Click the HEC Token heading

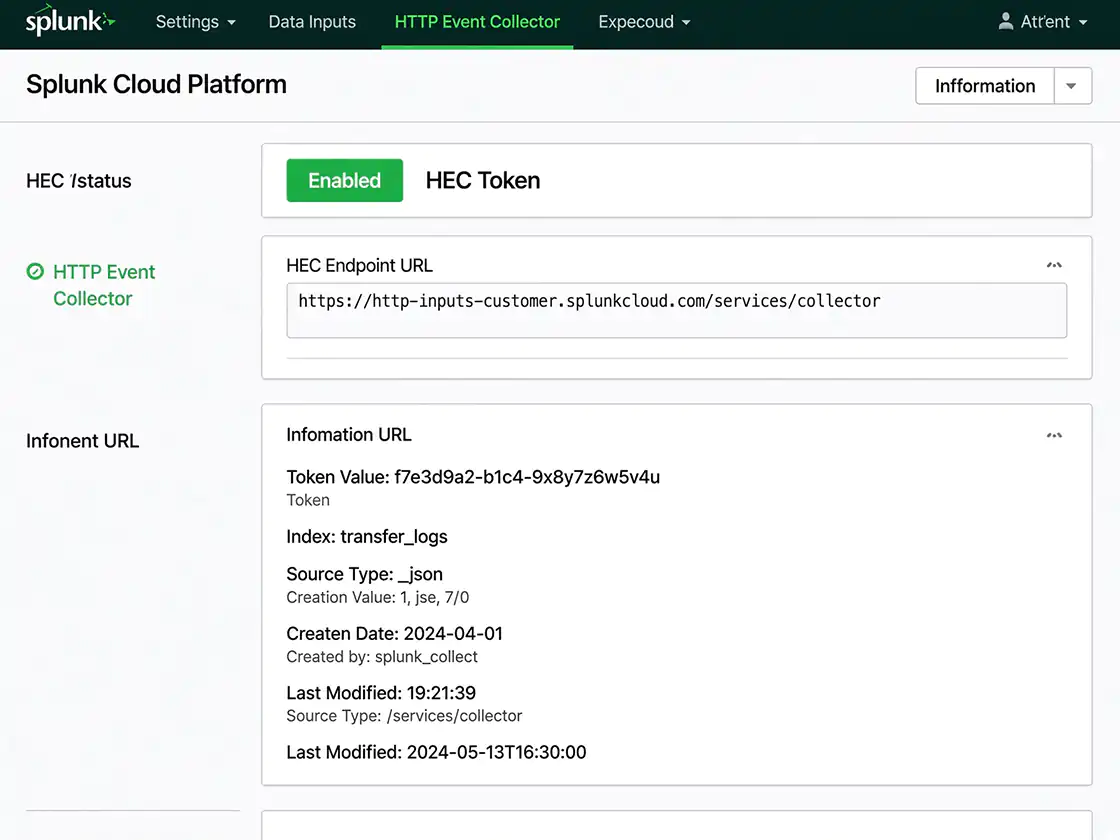[483, 180]
